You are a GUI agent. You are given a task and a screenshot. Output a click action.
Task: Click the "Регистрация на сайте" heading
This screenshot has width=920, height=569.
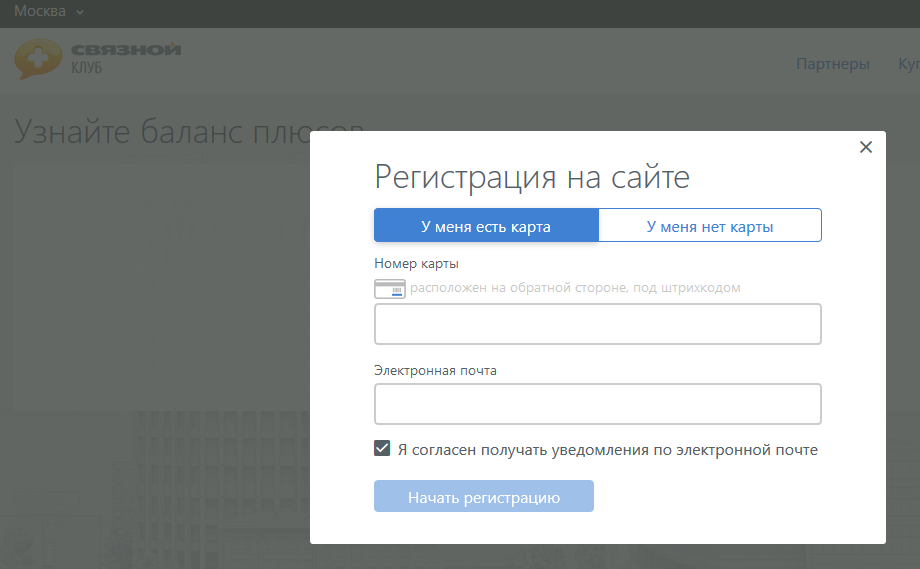[x=532, y=177]
